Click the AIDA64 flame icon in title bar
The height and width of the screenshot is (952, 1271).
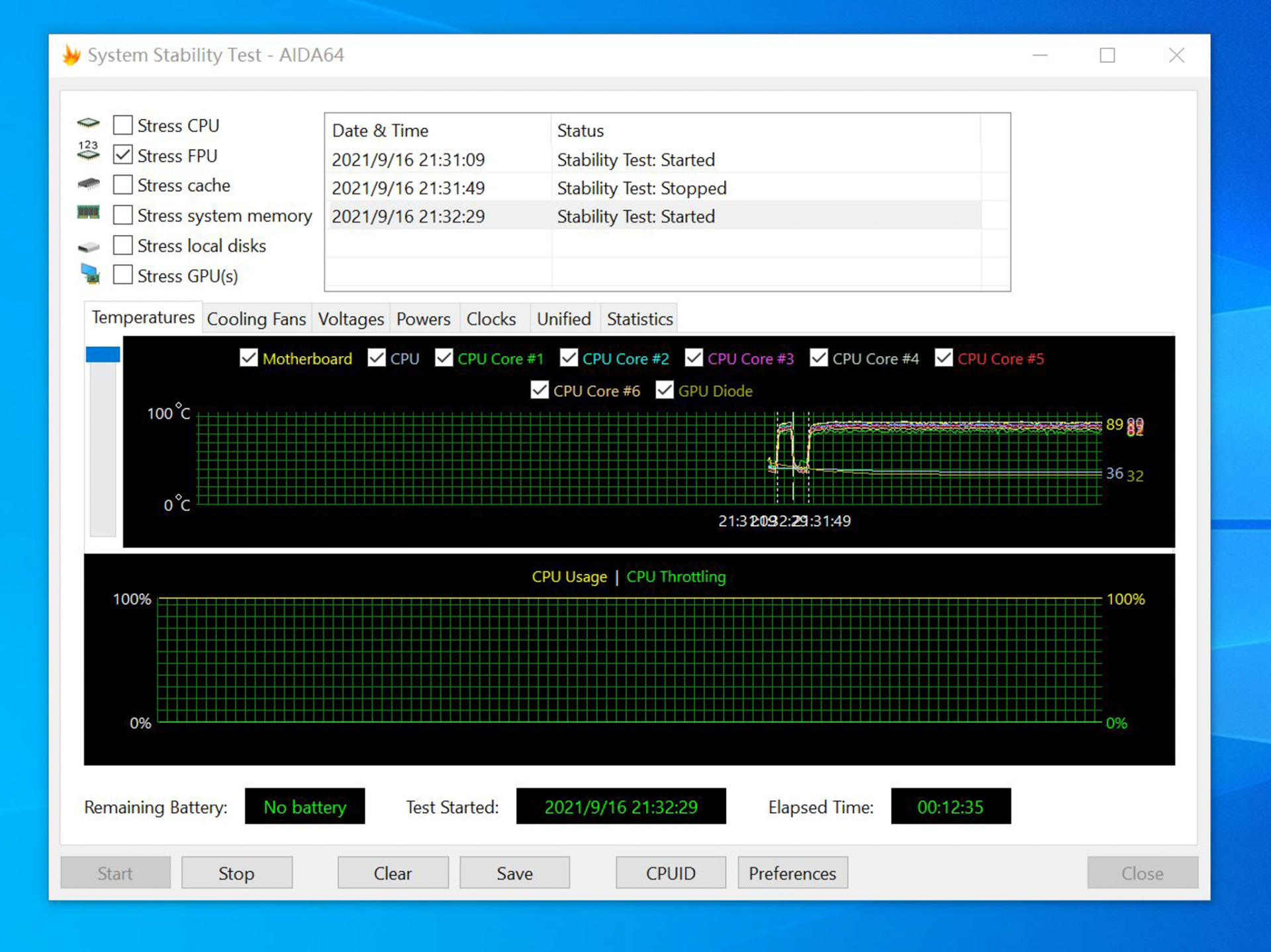pos(71,55)
